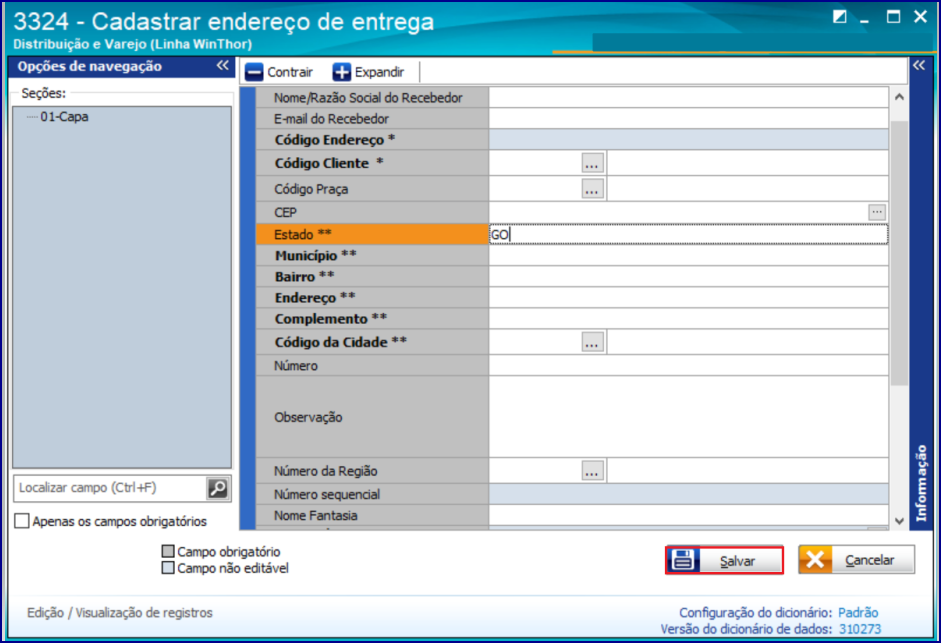Click the Número da Região code input
Screen dimensions: 941x643
point(535,471)
